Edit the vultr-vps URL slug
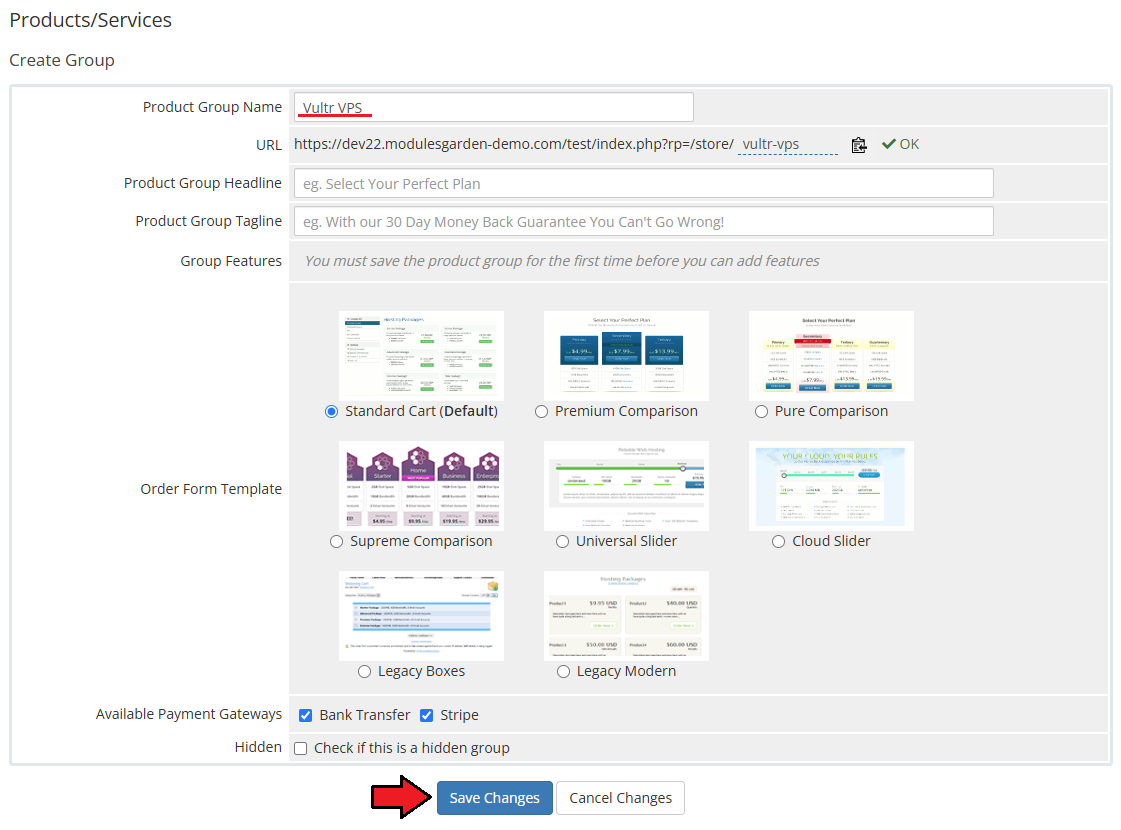This screenshot has height=830, width=1121. tap(788, 144)
